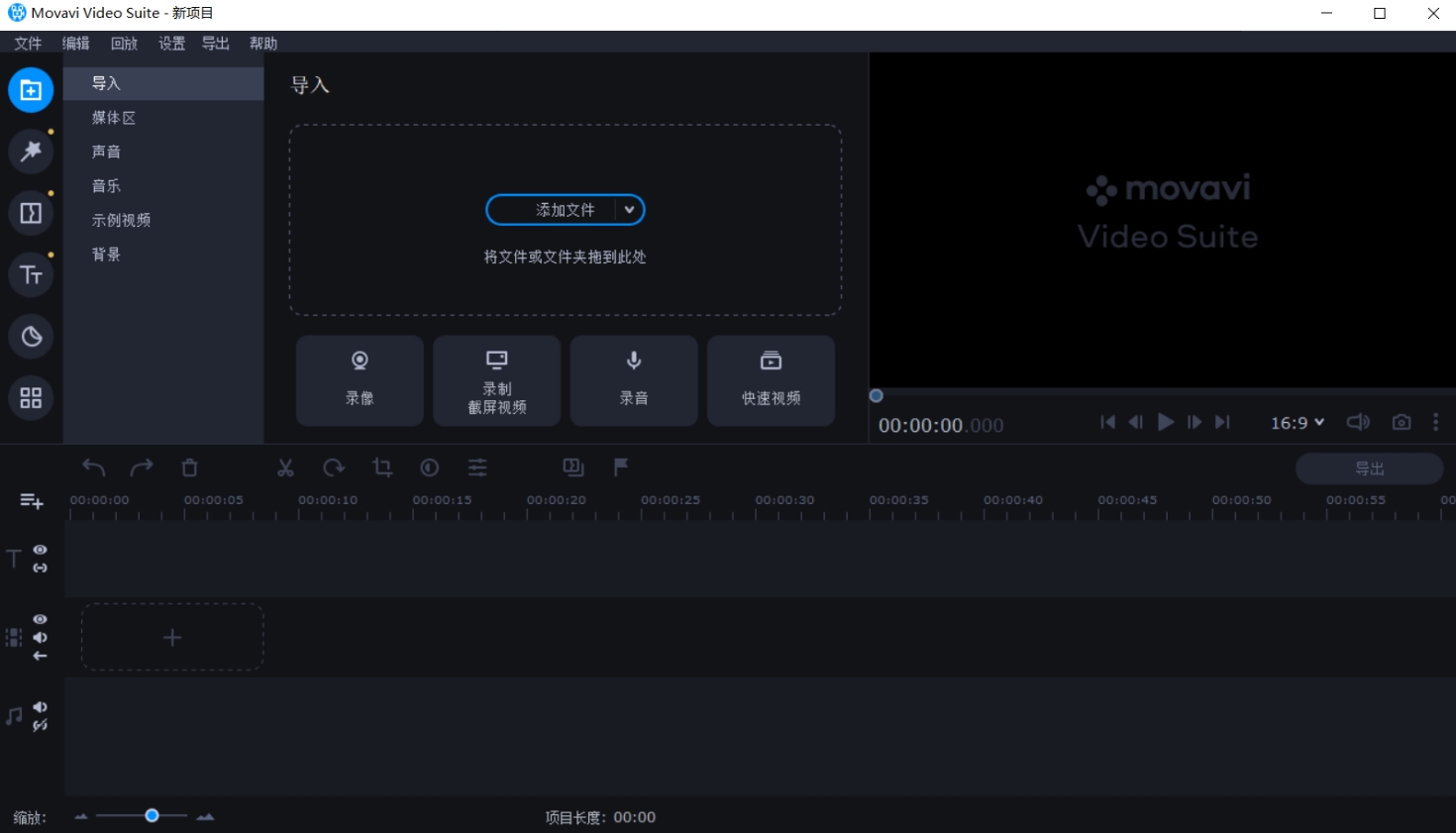The image size is (1456, 833).
Task: Select 声音 in the side list
Action: click(x=163, y=152)
